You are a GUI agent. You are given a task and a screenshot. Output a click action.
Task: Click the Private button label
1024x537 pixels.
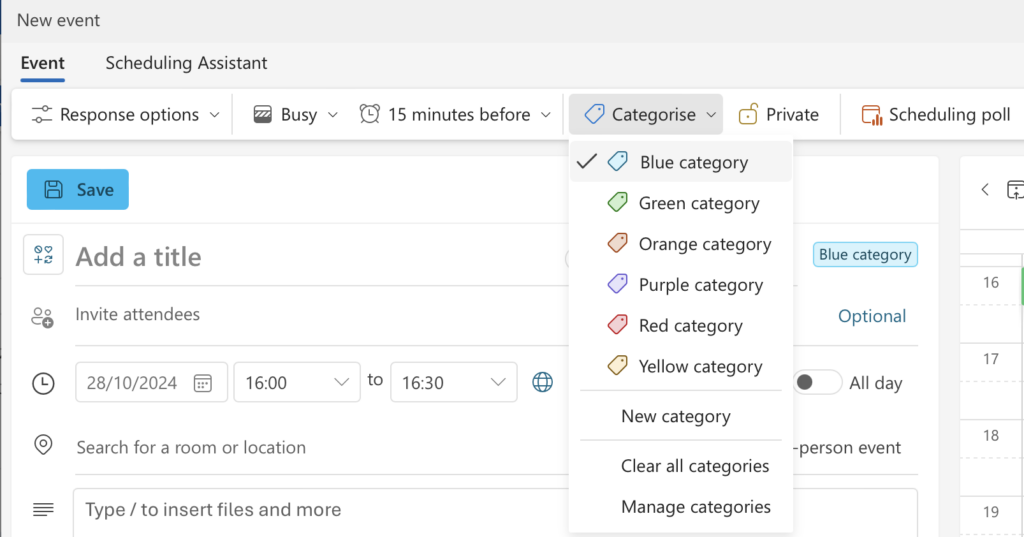click(792, 114)
